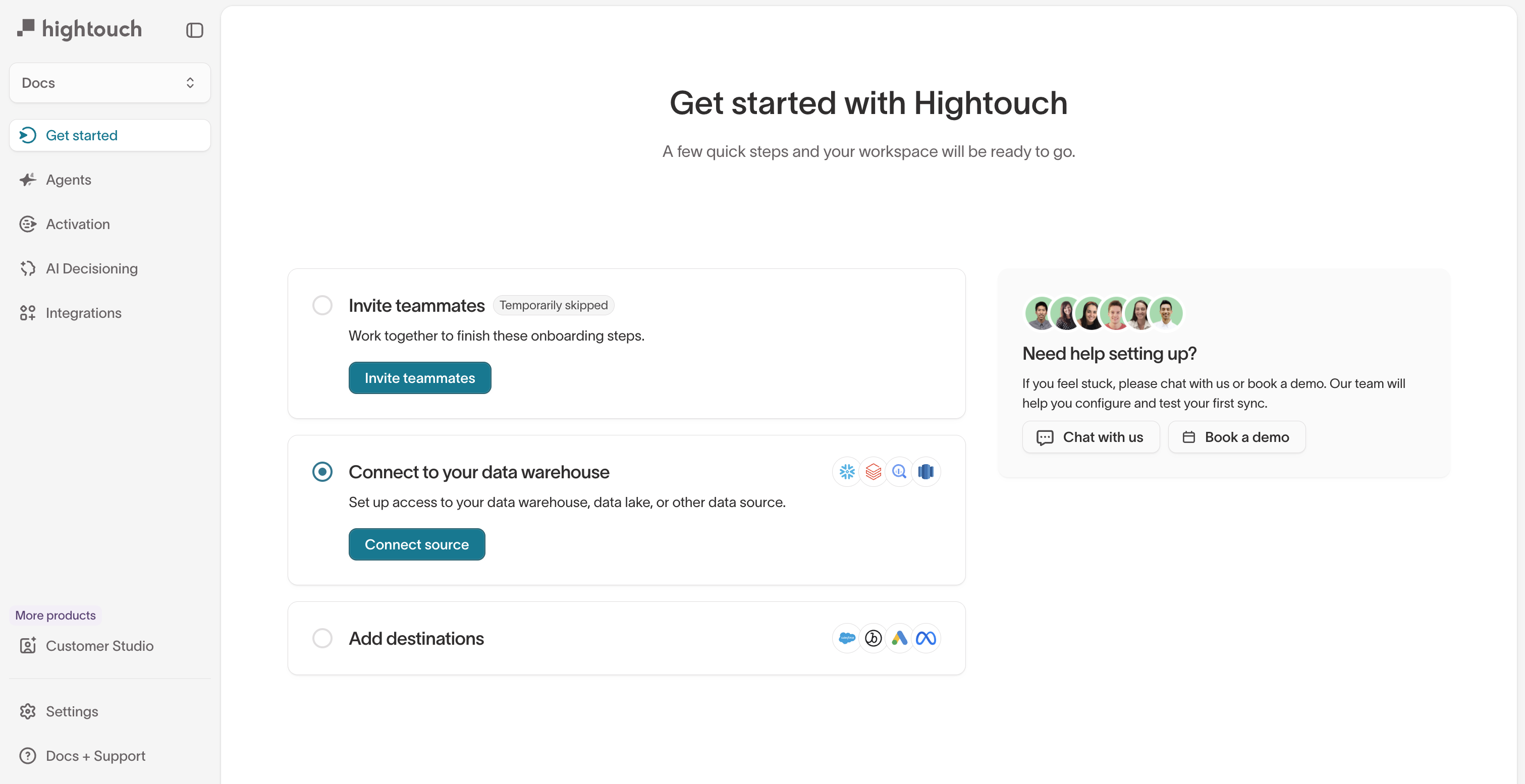Select the Invite teammates step radio
This screenshot has height=784, width=1525.
coord(322,305)
